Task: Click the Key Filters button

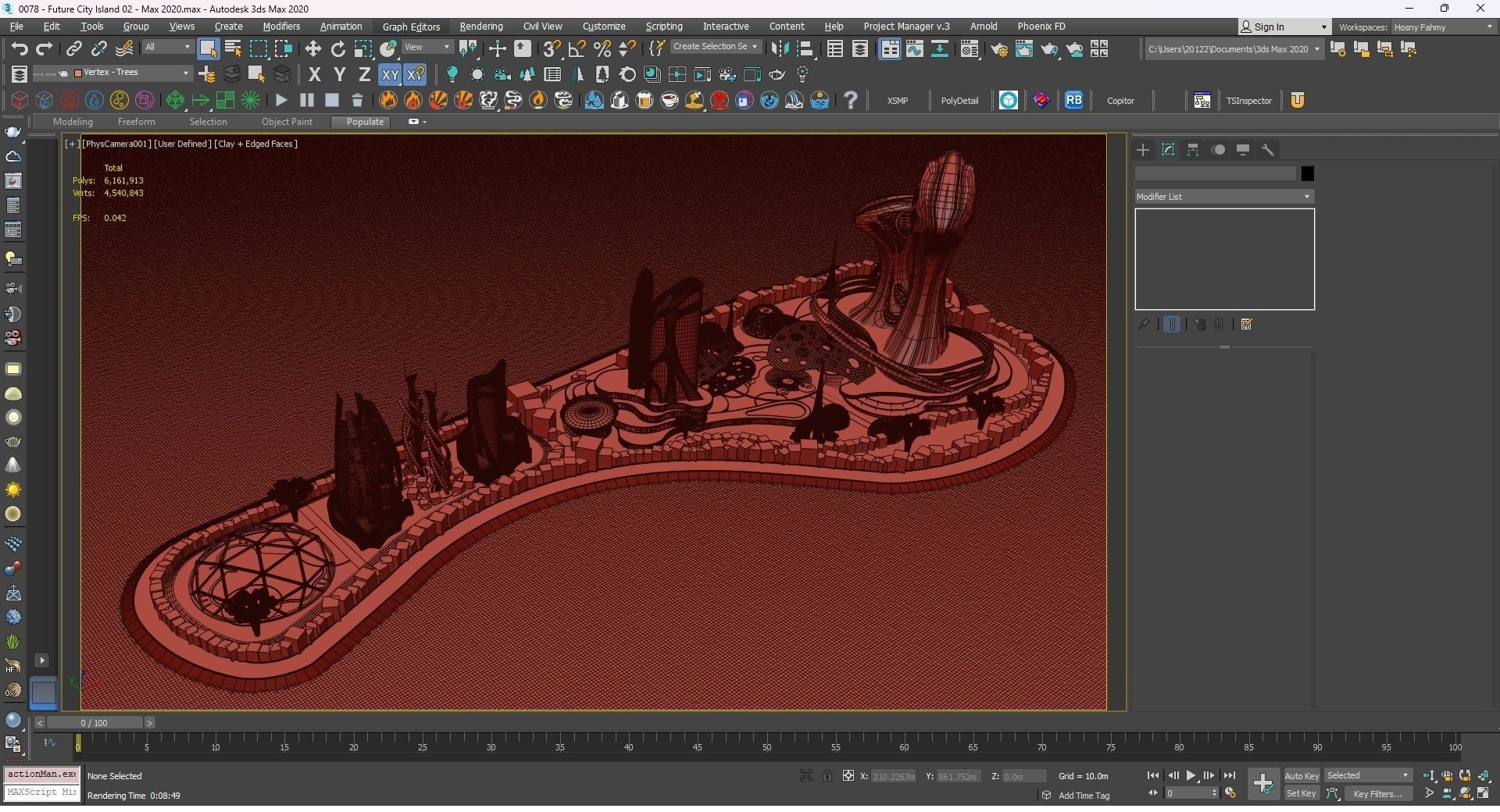Action: tap(1377, 793)
